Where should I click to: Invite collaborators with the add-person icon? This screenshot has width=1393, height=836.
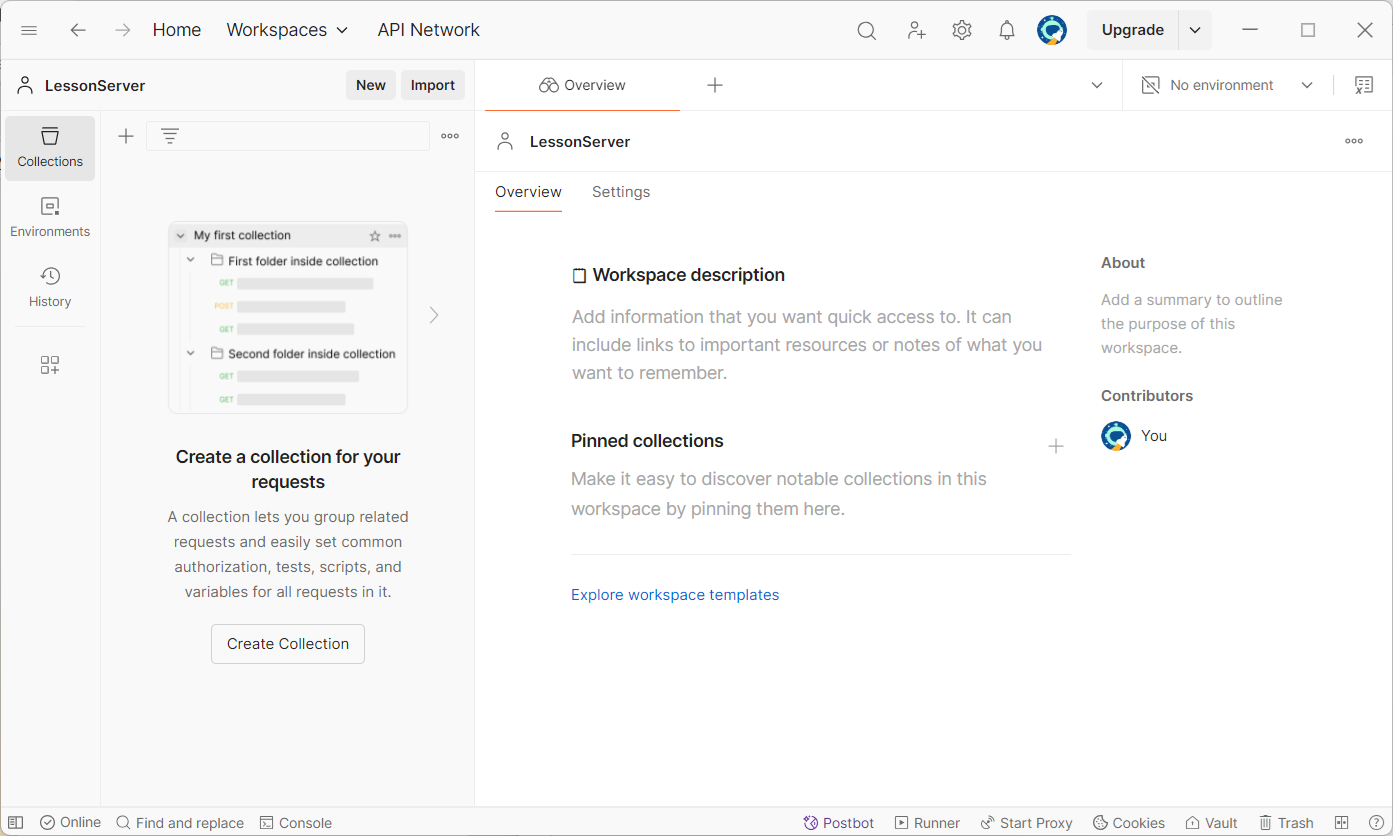click(916, 31)
